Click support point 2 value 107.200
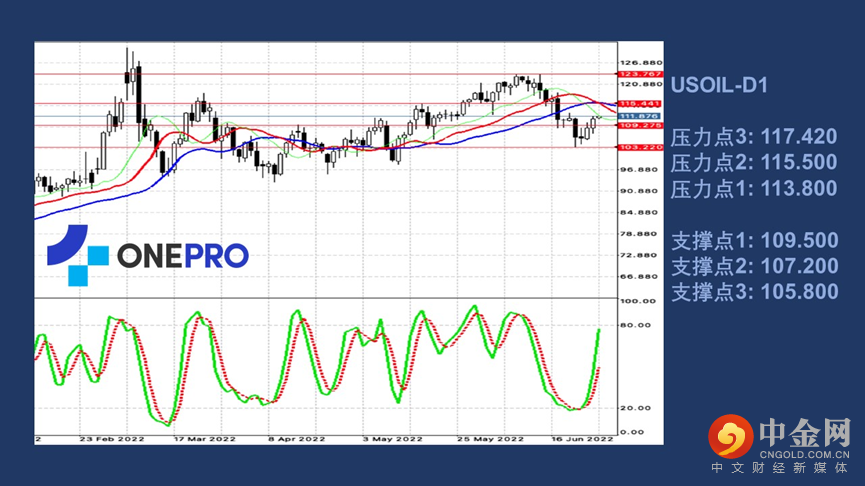This screenshot has width=865, height=486. coord(799,266)
